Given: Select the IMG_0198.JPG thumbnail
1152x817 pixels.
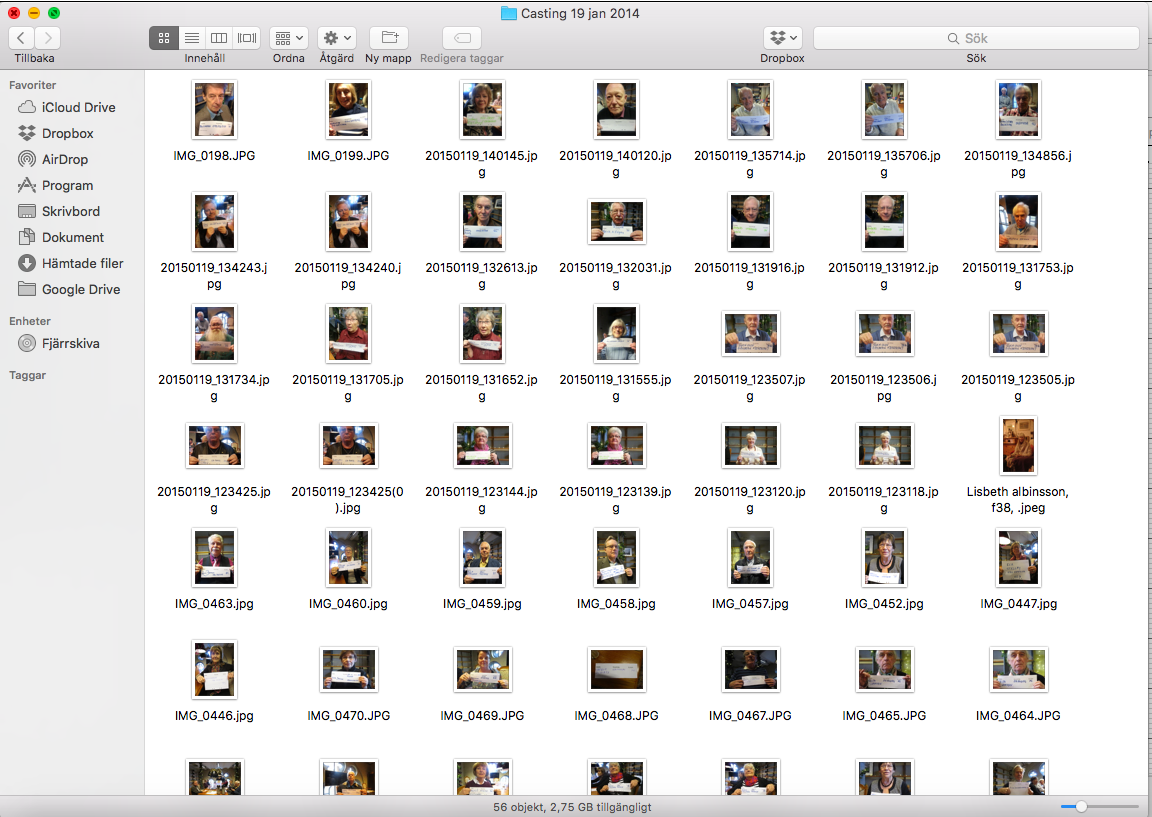Looking at the screenshot, I should 214,110.
